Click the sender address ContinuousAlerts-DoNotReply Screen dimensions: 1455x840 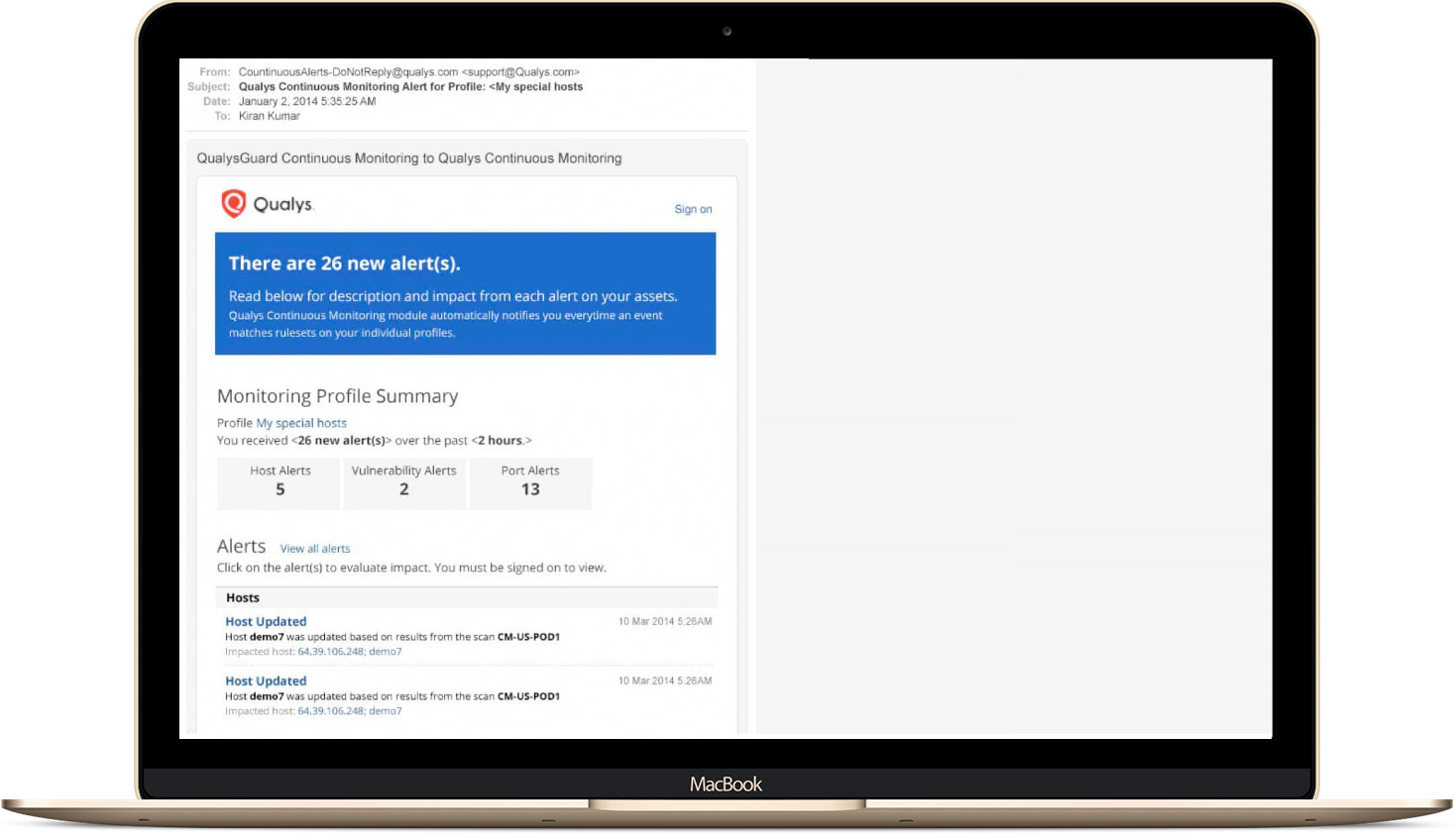pos(408,72)
